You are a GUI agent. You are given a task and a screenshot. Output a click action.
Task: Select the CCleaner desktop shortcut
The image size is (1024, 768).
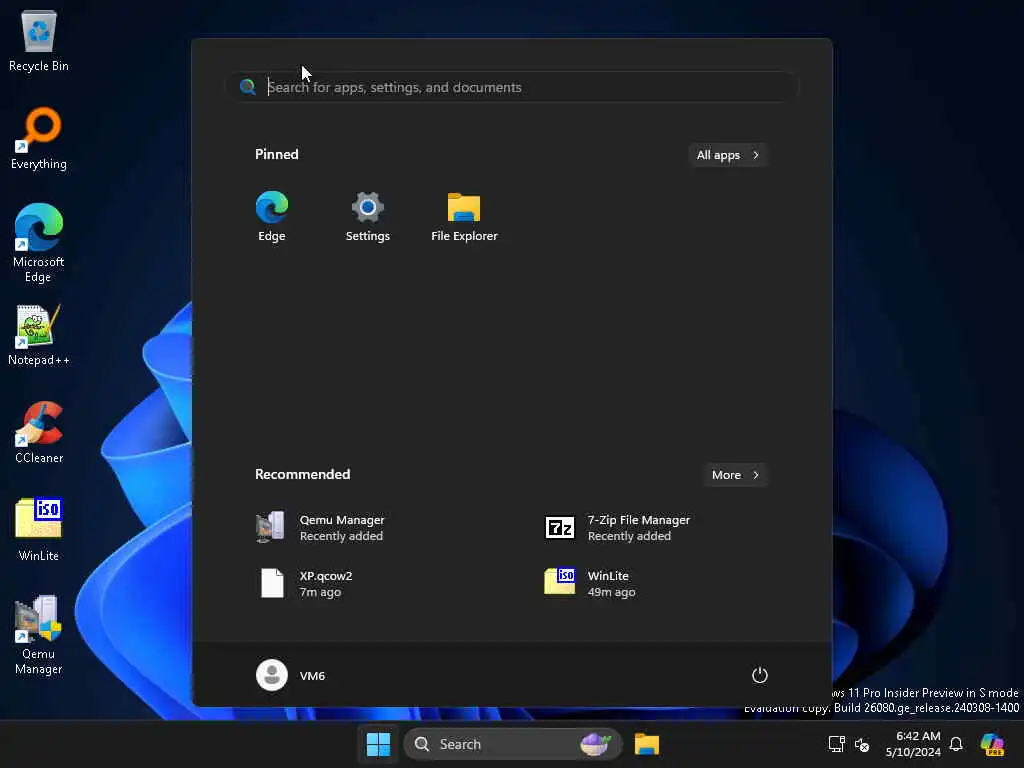tap(39, 432)
